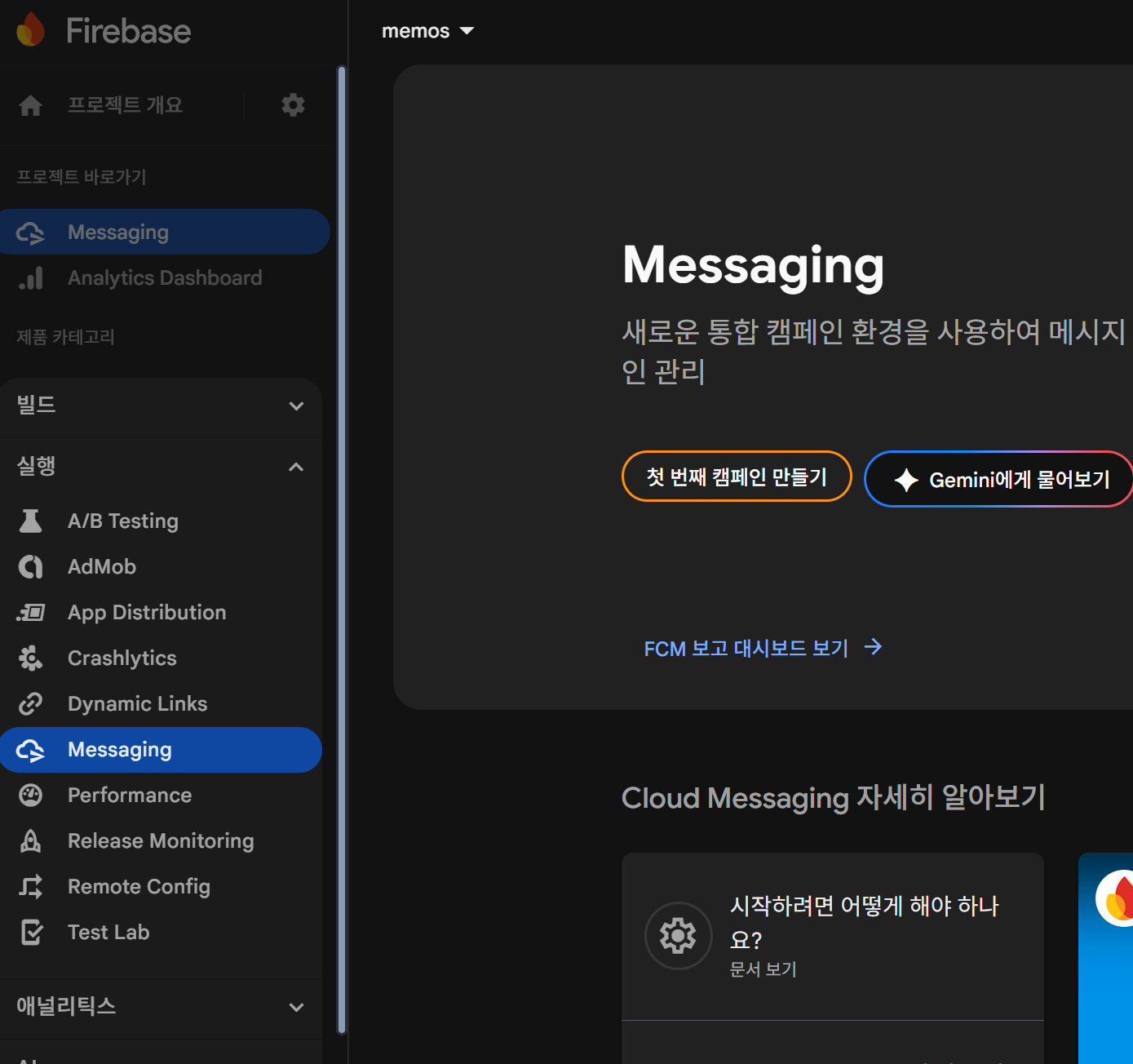The image size is (1133, 1064).
Task: Click the Performance gauge icon
Action: pyautogui.click(x=31, y=795)
